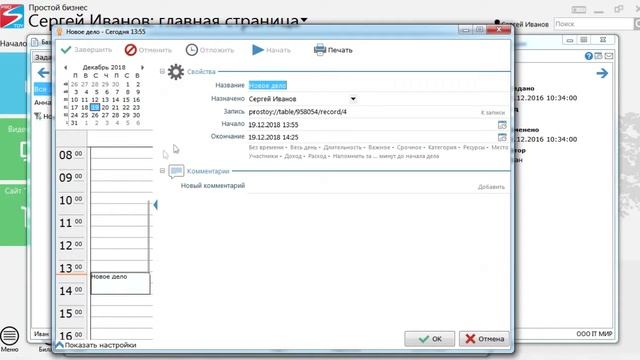Viewport: 640px width, 360px height.
Task: Click the calendar icon next to help icon
Action: point(598,56)
